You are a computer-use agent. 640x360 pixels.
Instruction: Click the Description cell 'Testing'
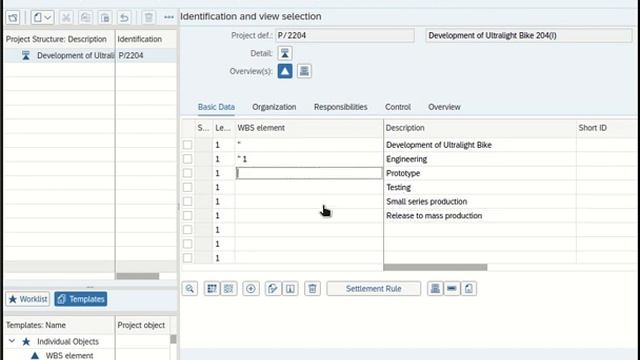480,187
